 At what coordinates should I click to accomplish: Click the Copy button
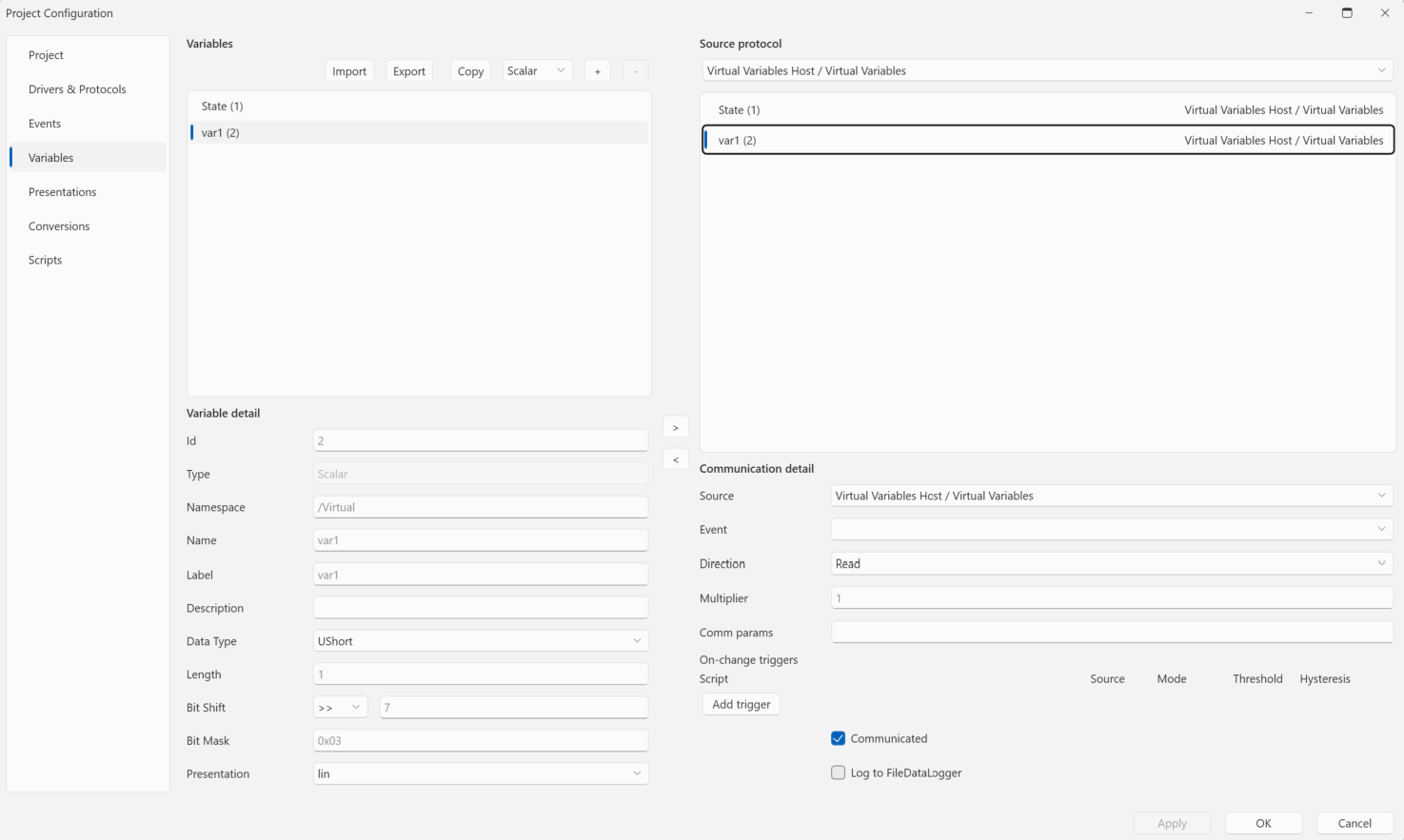[x=470, y=71]
